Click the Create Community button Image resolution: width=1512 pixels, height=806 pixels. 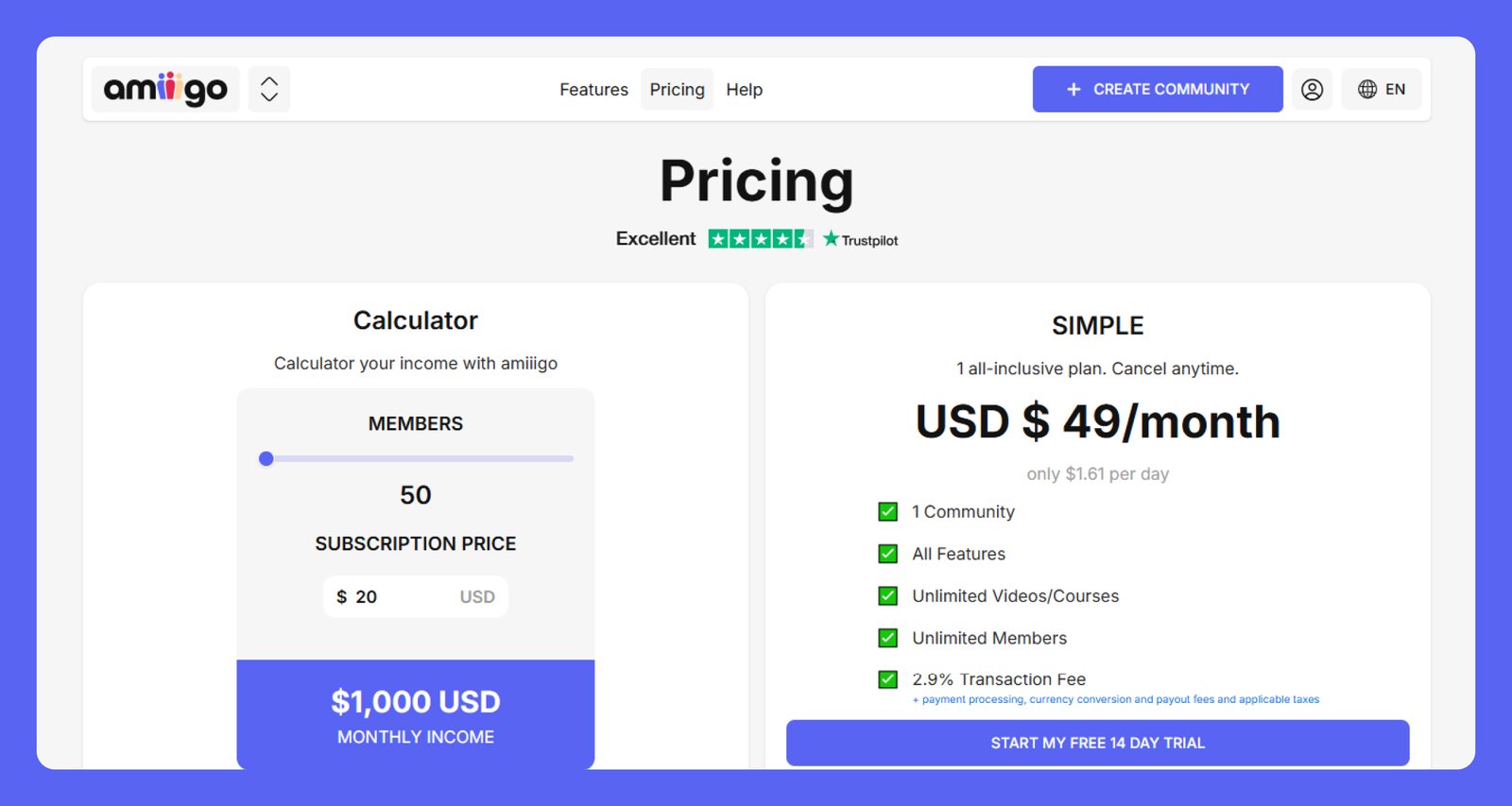click(1157, 89)
